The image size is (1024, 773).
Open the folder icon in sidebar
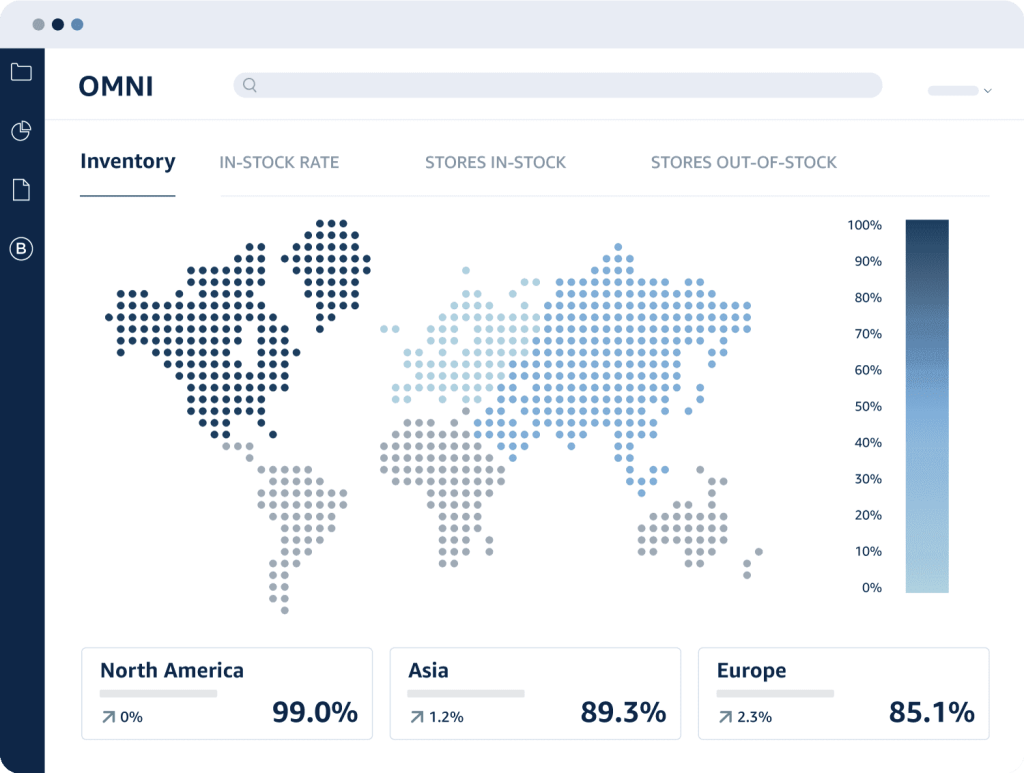22,72
